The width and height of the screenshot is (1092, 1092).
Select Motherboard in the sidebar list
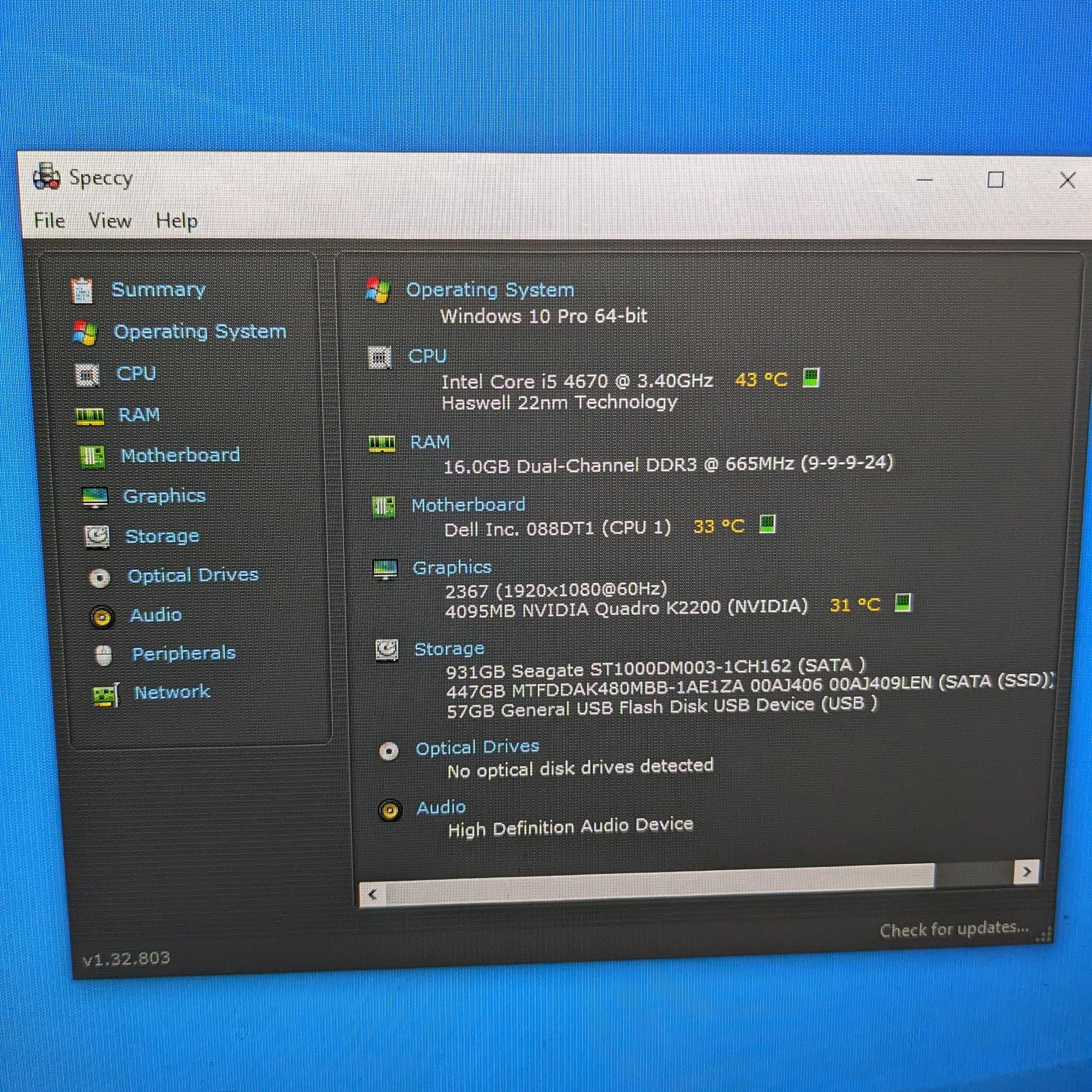coord(180,455)
